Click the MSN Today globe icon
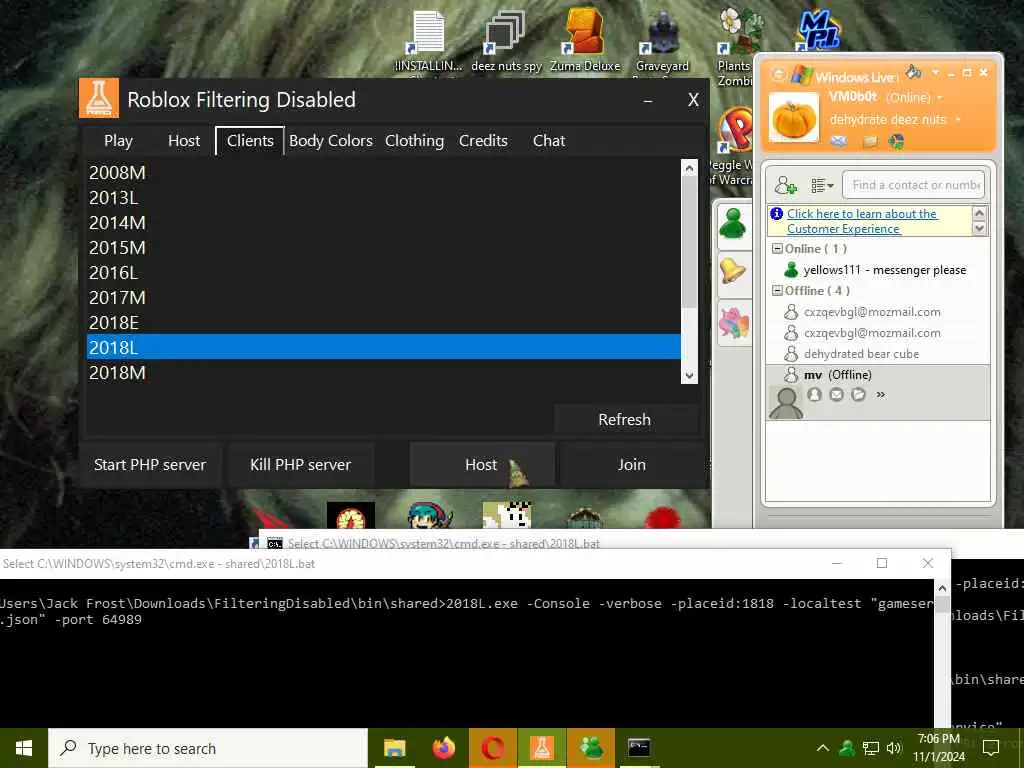 (897, 141)
